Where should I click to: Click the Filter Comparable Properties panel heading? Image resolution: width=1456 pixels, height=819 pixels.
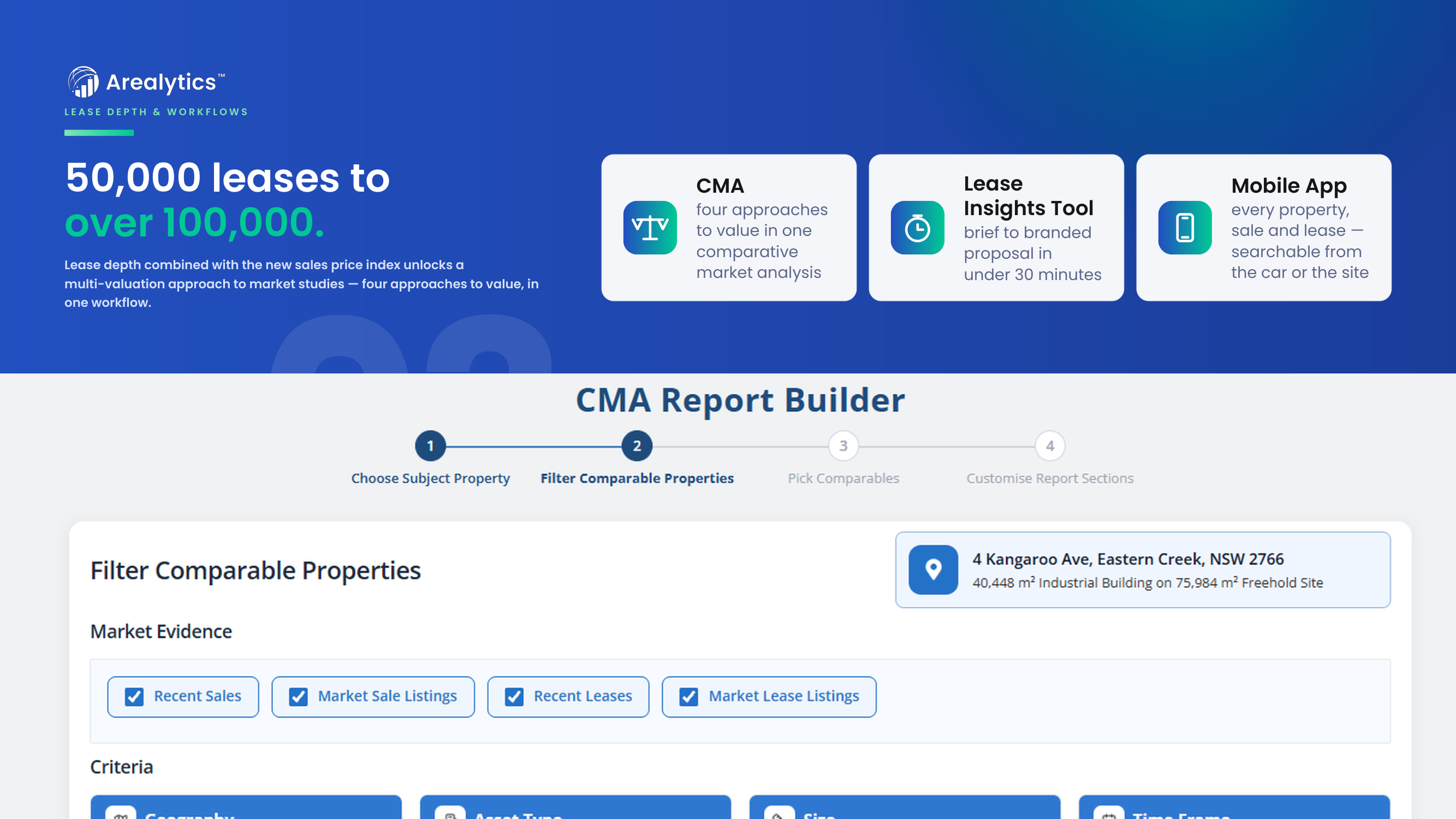(255, 571)
